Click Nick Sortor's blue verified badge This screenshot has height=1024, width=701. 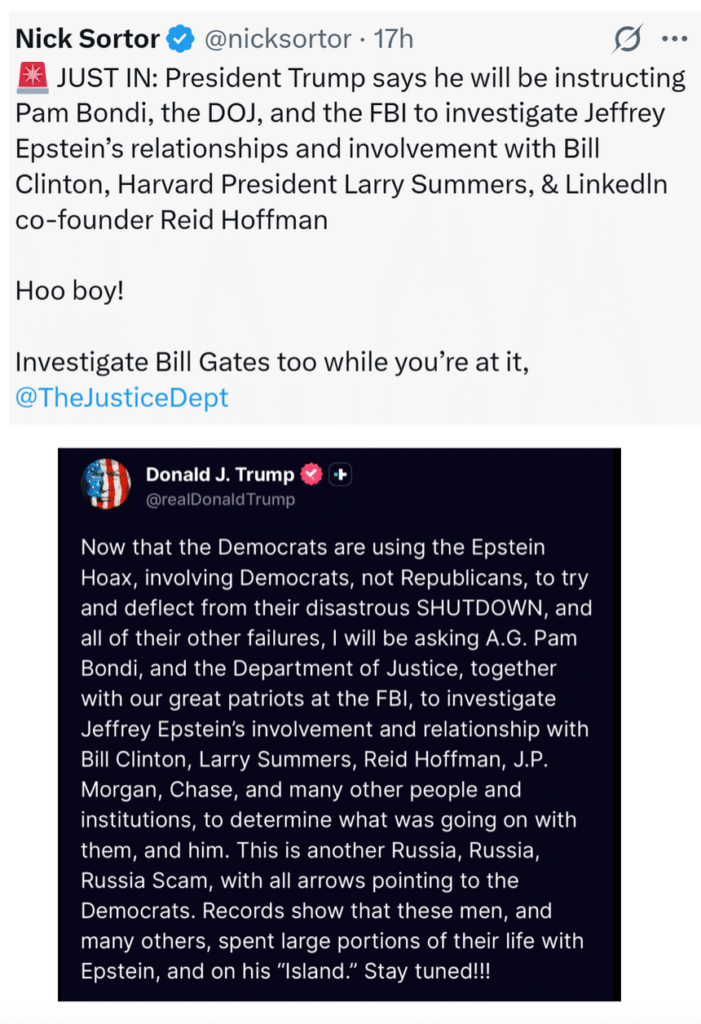(x=180, y=40)
